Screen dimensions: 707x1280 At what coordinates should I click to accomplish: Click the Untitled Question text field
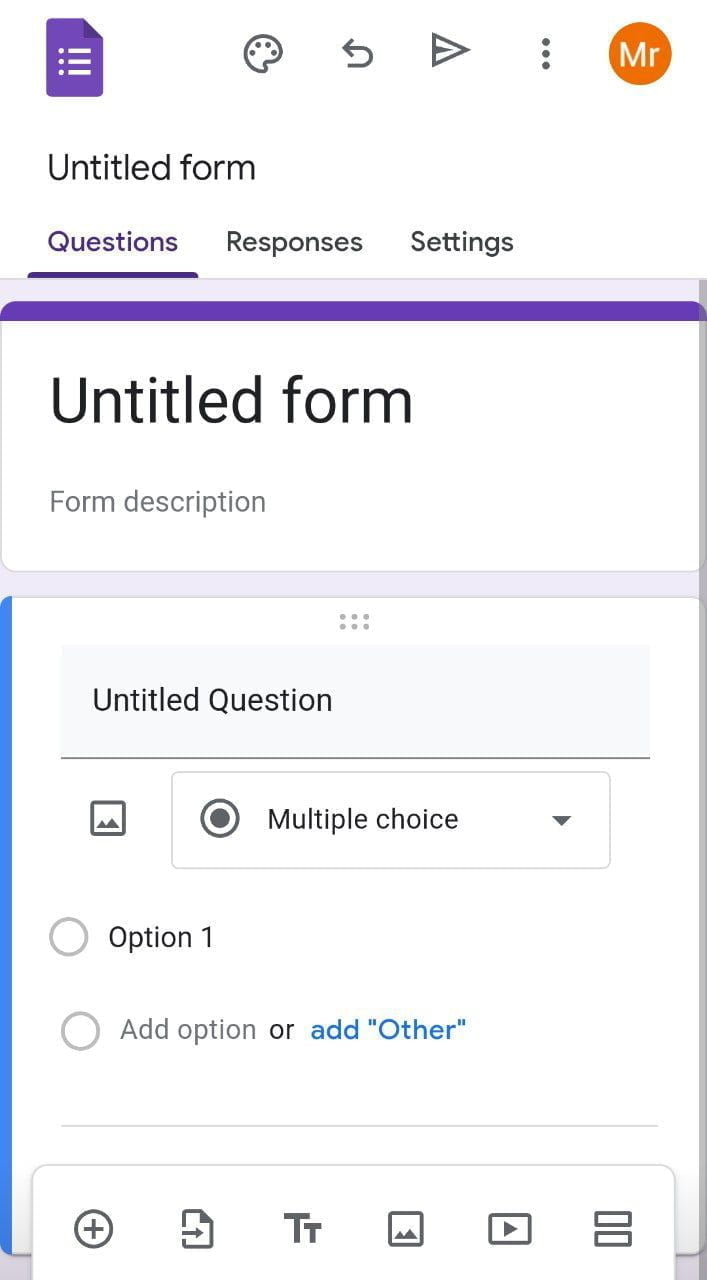(355, 700)
